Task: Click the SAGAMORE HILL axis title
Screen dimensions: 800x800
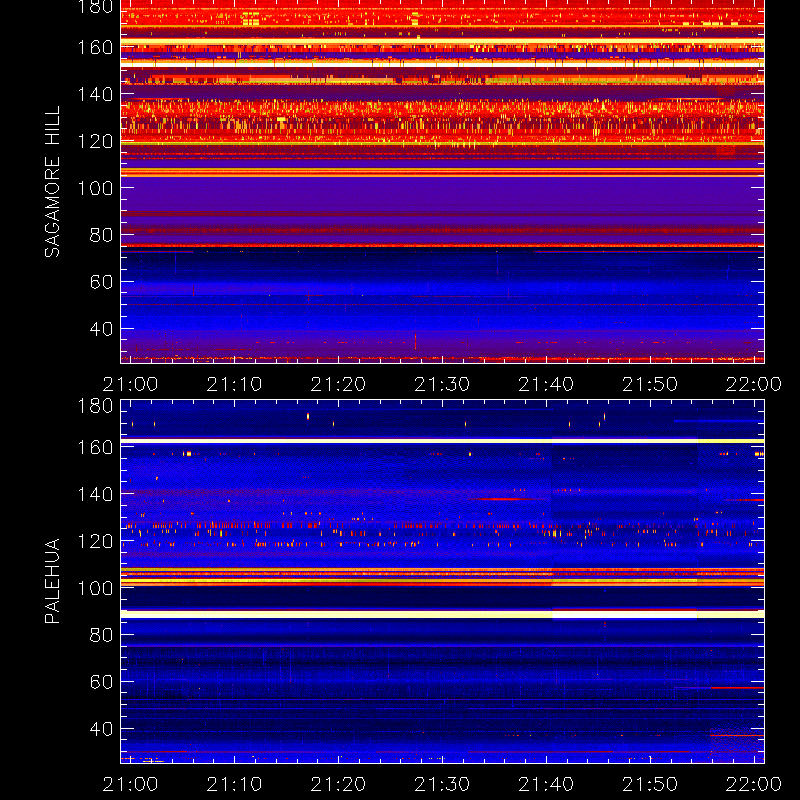Action: tap(53, 182)
